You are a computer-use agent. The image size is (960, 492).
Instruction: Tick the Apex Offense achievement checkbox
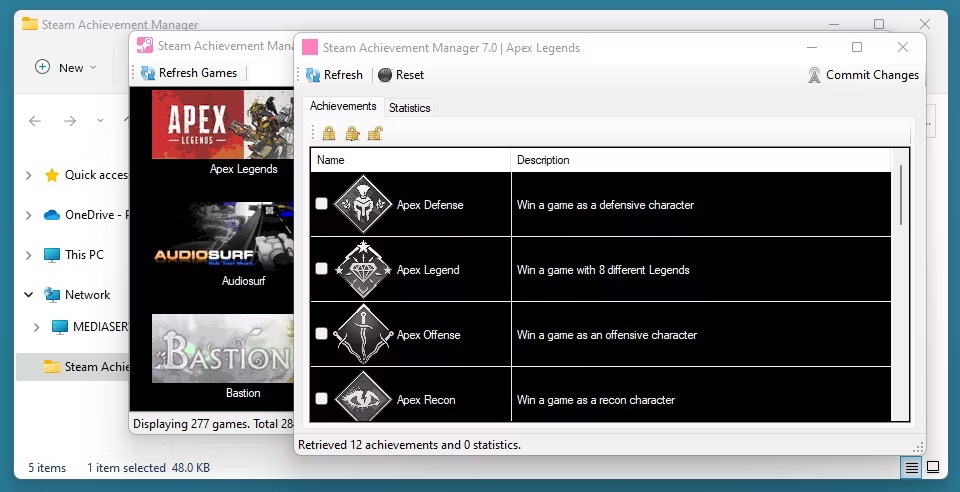321,334
